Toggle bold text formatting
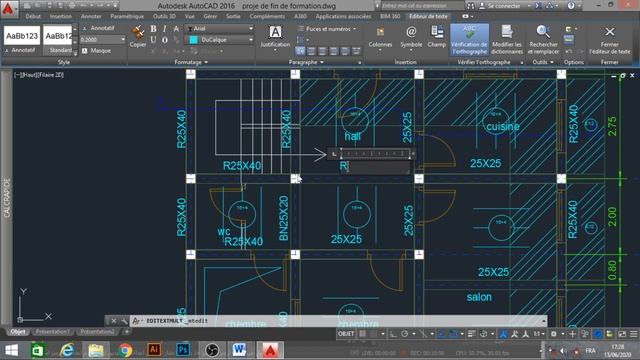 (x=153, y=29)
